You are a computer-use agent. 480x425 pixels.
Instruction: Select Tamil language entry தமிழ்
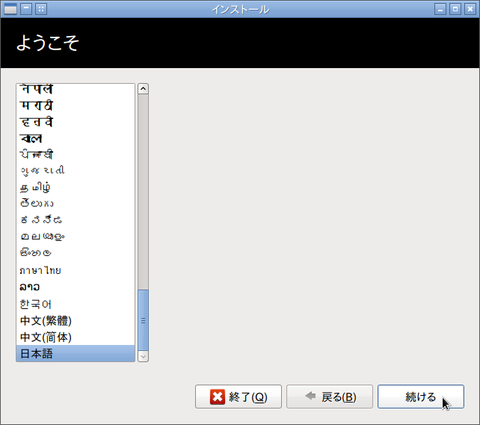(x=76, y=187)
